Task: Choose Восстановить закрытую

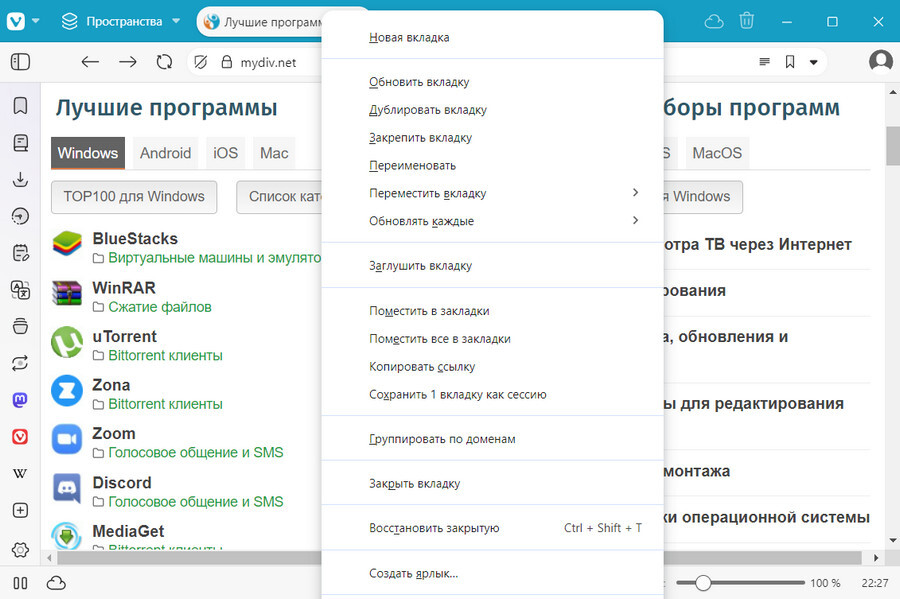Action: click(492, 528)
